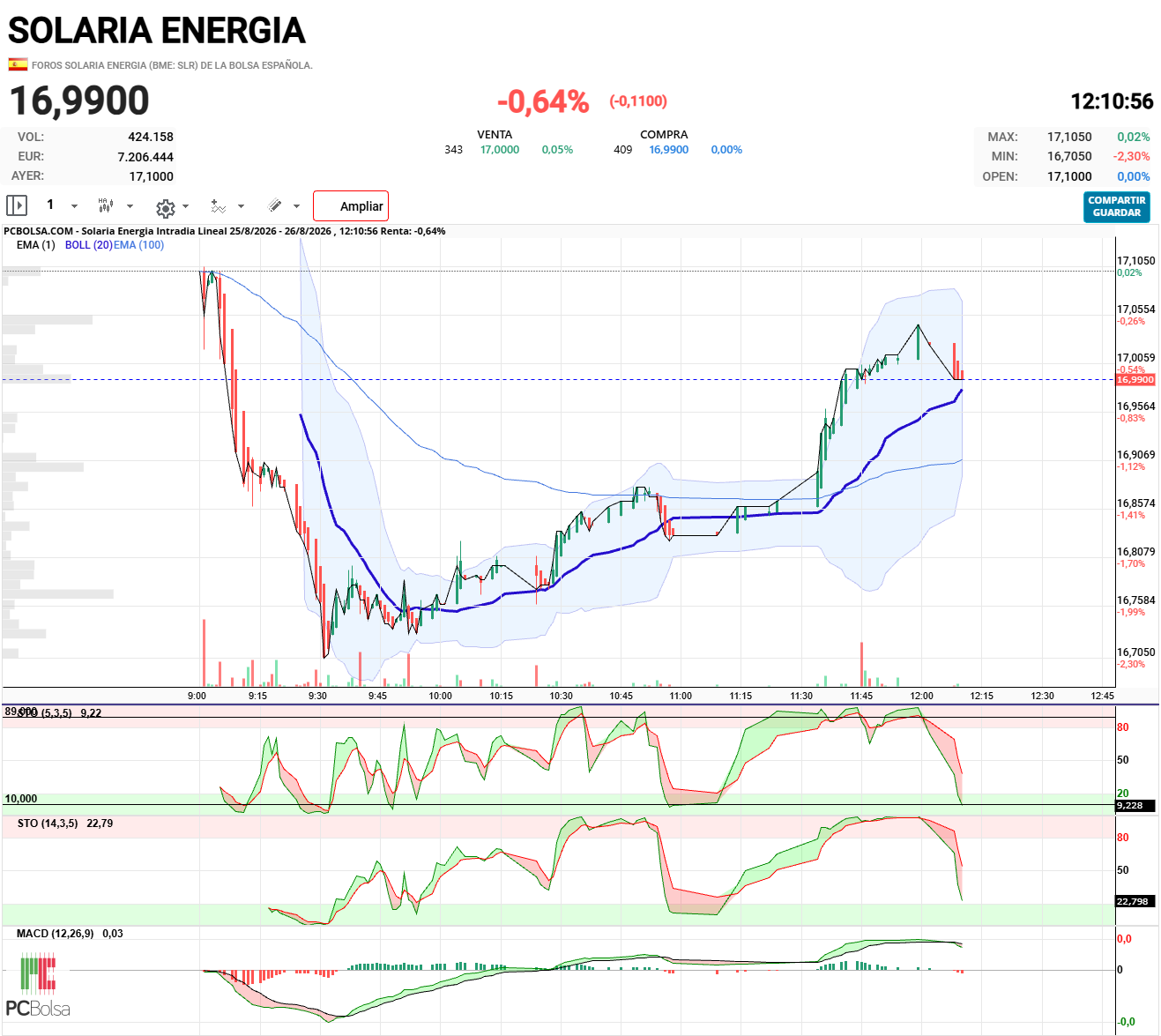This screenshot has height=1036, width=1161.
Task: Click the add indicator icon
Action: click(x=219, y=205)
